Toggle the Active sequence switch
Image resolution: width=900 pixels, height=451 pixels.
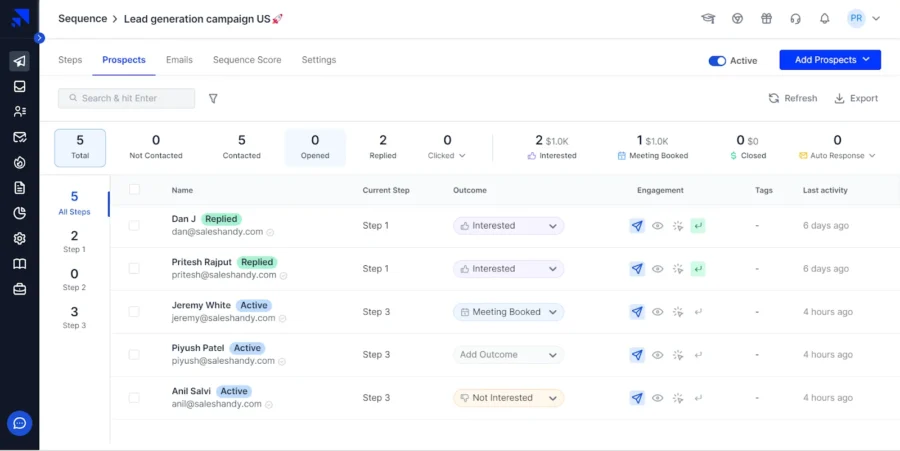point(717,61)
